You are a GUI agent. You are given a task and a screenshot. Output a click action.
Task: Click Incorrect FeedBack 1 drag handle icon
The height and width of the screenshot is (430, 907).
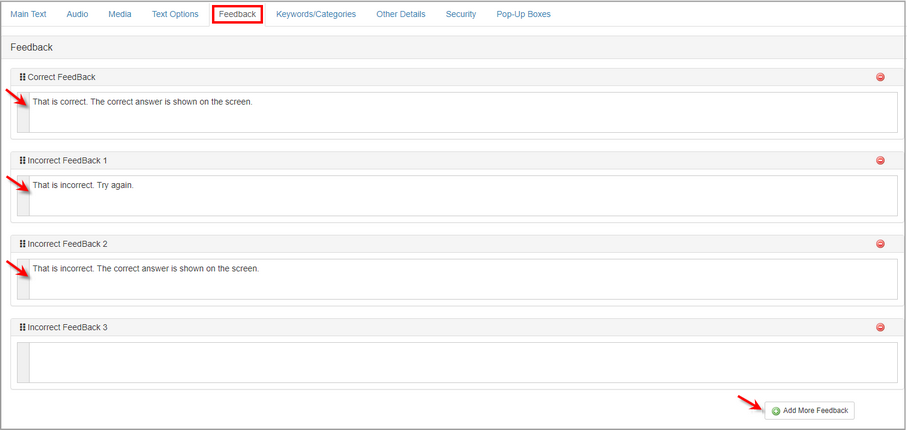22,160
